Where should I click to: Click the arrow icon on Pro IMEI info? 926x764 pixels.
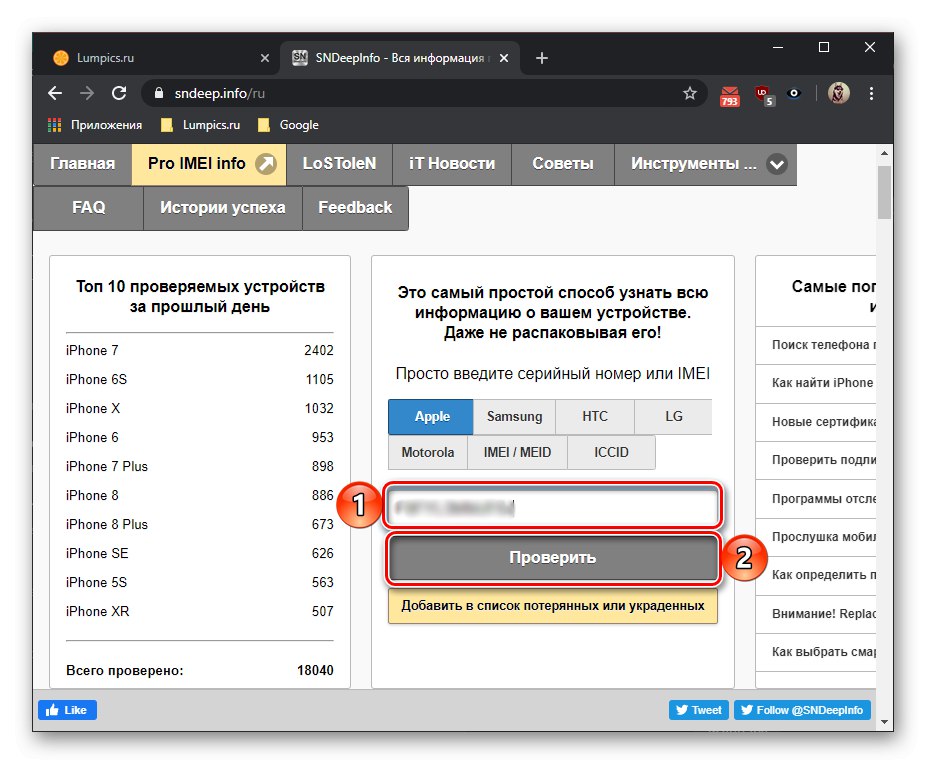coord(266,164)
